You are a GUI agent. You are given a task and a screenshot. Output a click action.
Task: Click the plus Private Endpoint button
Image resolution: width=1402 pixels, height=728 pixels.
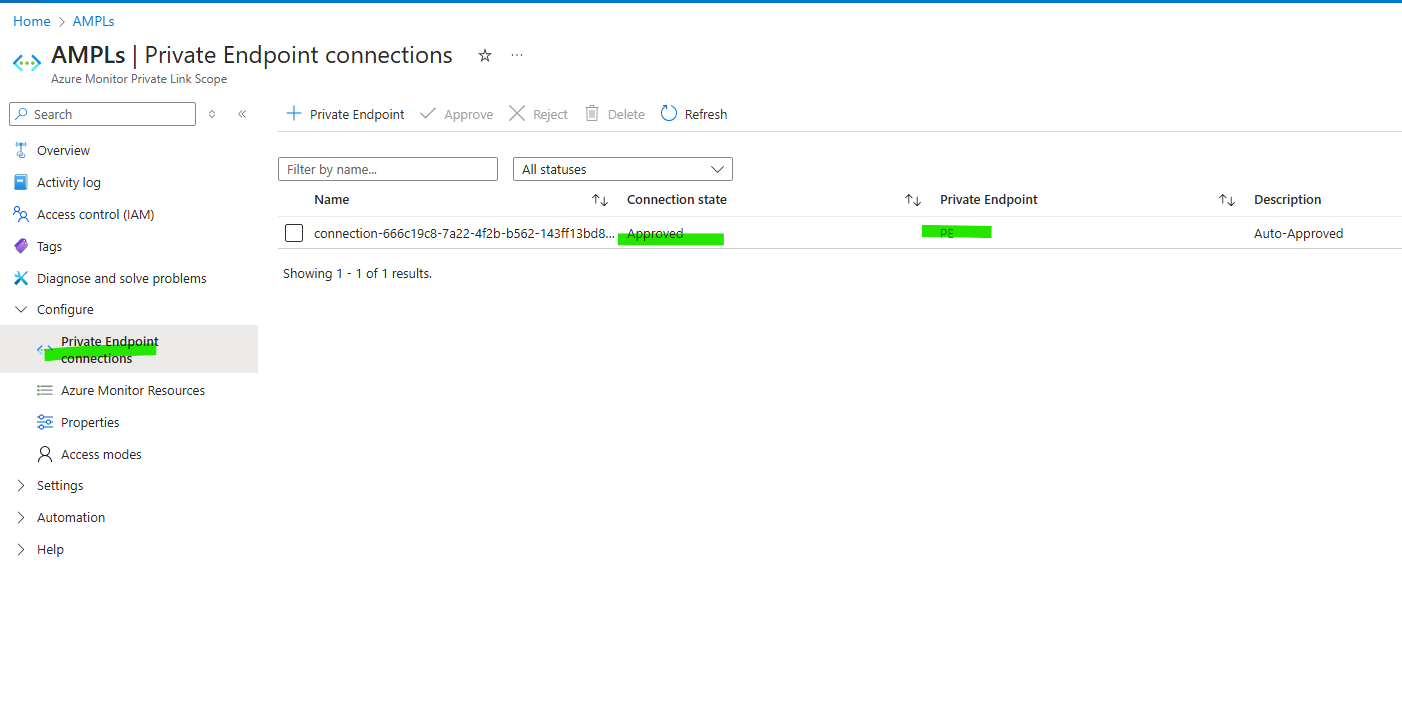tap(346, 114)
